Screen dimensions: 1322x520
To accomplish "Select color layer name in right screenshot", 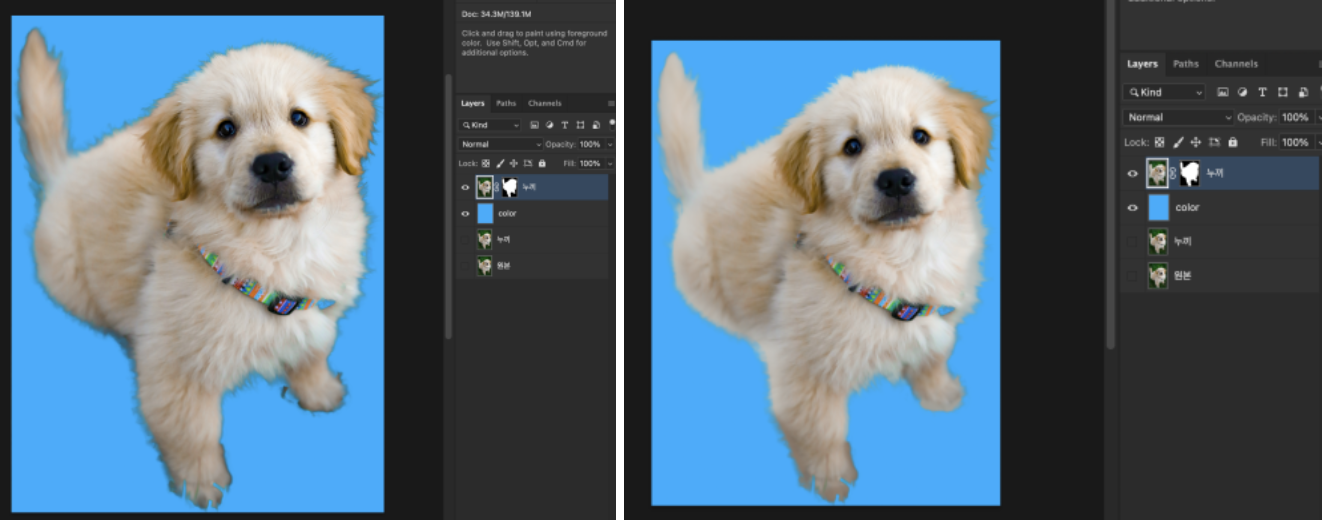I will [x=1187, y=208].
